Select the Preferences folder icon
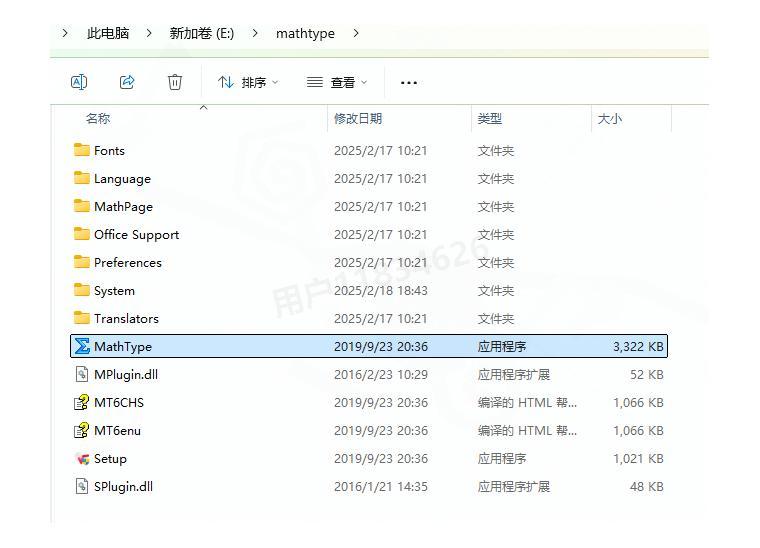This screenshot has width=760, height=548. pos(81,262)
